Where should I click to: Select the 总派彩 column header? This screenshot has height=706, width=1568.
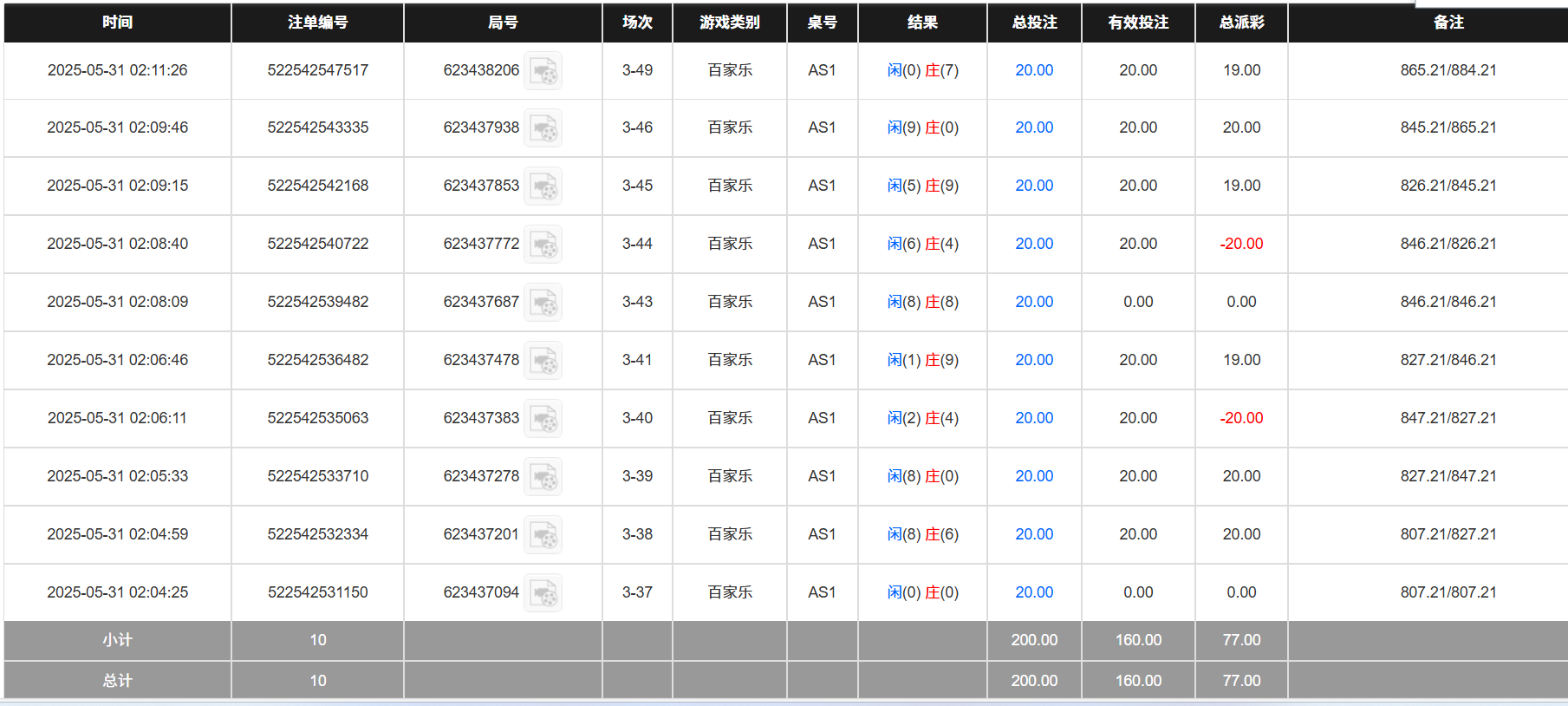pyautogui.click(x=1241, y=23)
